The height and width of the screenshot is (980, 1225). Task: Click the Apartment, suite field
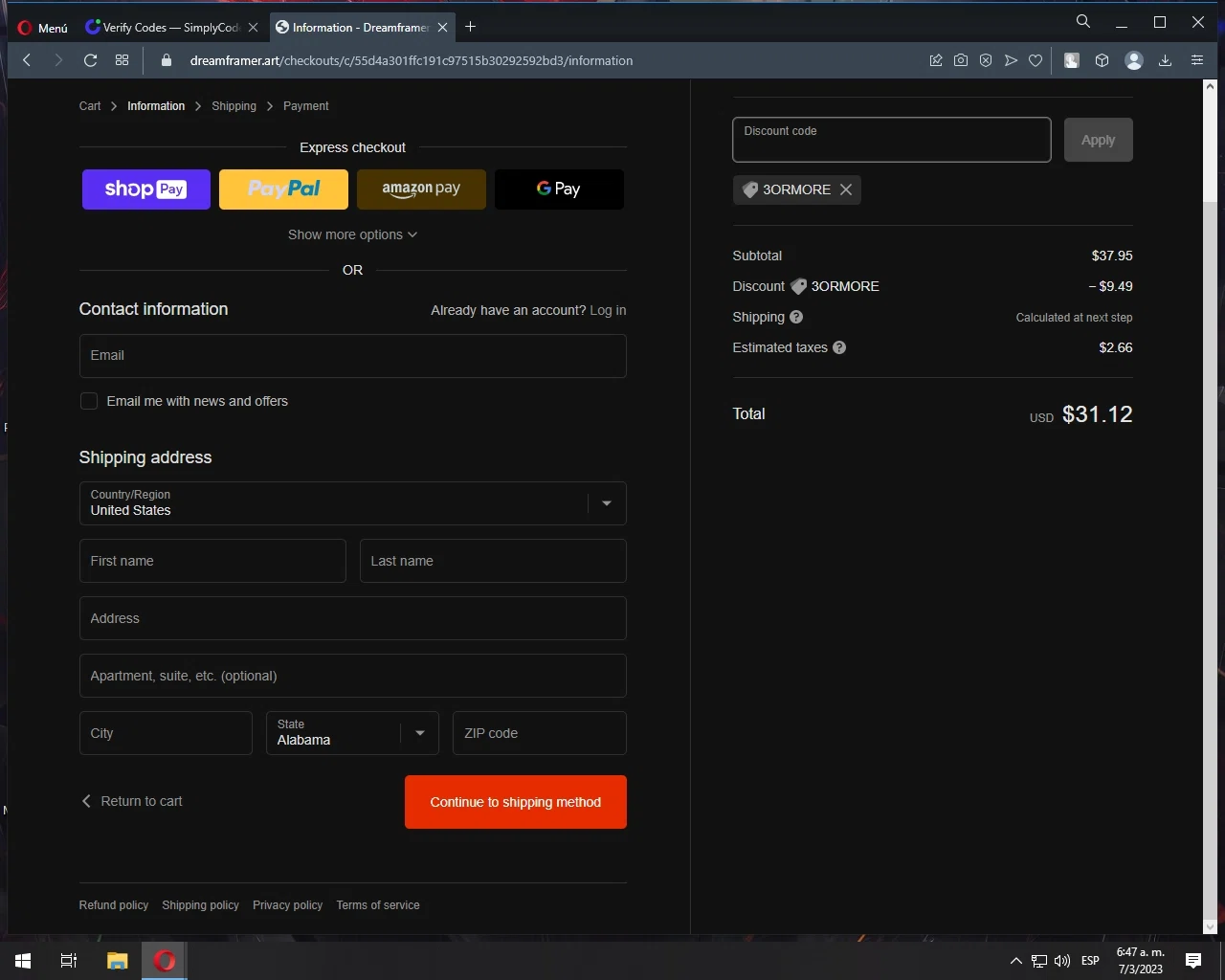[352, 676]
